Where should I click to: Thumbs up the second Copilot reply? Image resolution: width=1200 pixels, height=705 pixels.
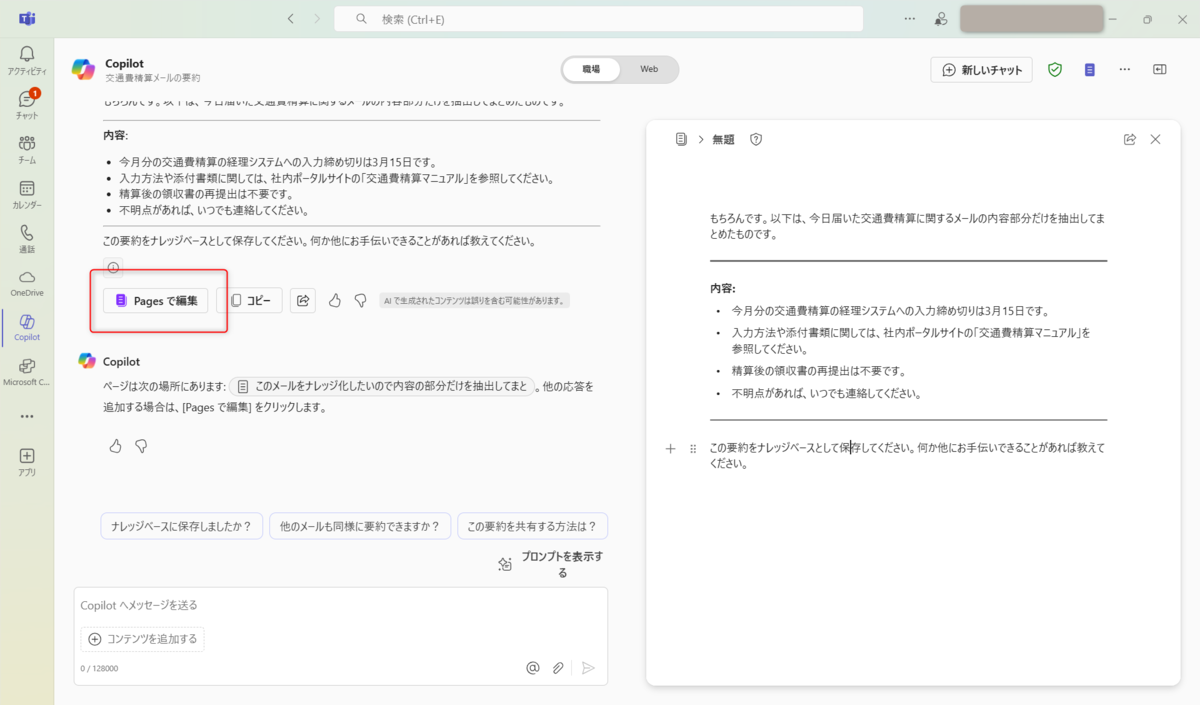click(x=115, y=446)
